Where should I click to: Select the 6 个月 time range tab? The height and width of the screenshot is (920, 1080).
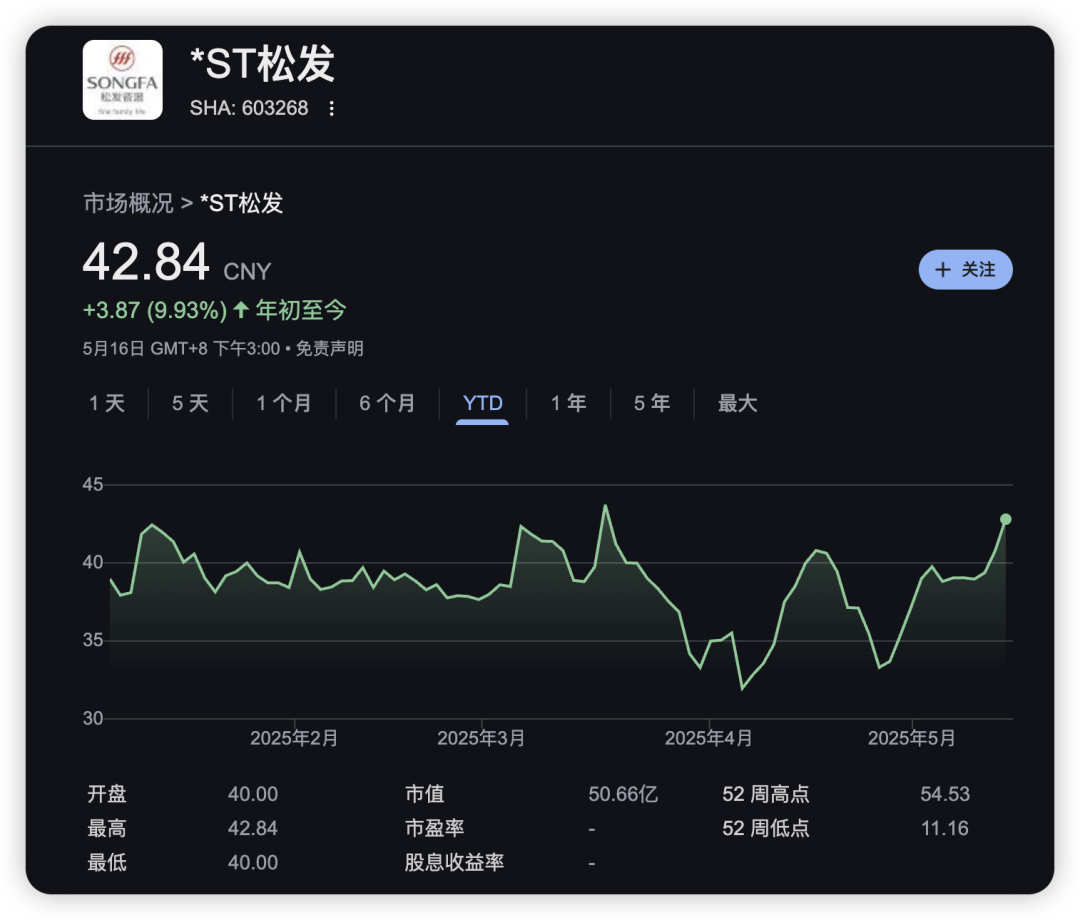click(387, 403)
